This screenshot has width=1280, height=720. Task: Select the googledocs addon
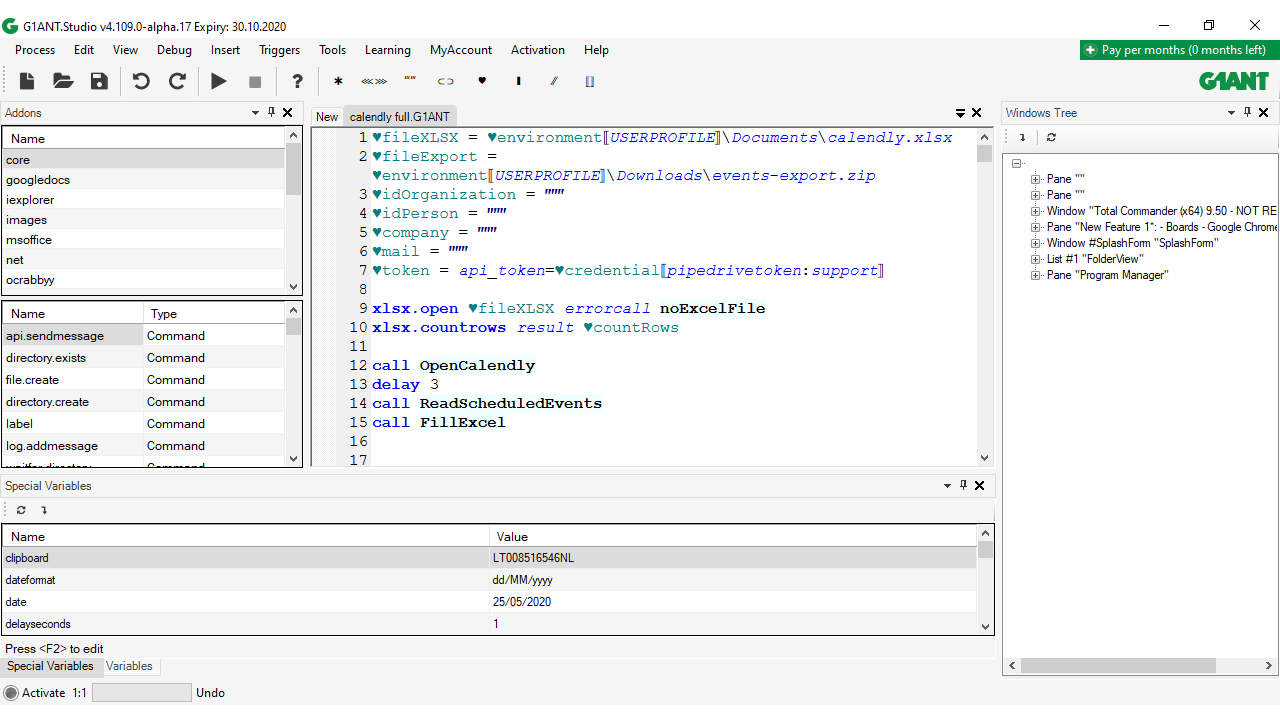tap(144, 180)
